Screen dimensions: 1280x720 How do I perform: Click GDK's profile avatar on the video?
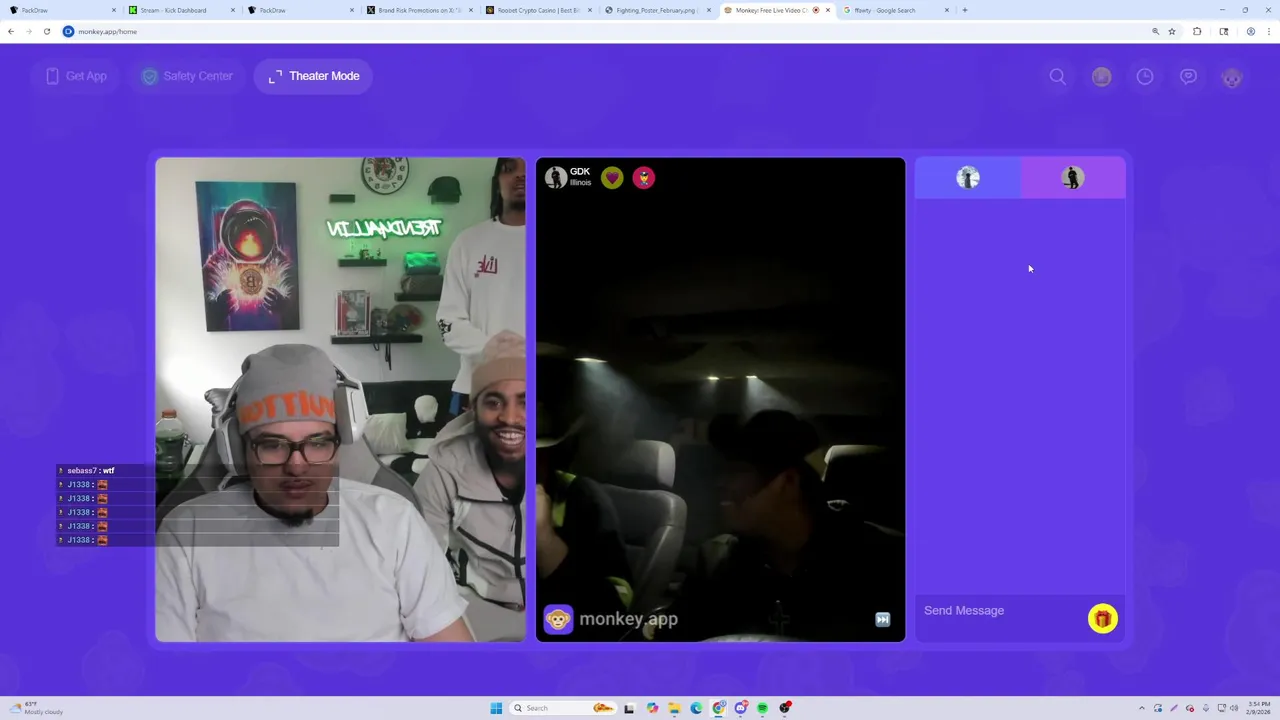coord(555,178)
